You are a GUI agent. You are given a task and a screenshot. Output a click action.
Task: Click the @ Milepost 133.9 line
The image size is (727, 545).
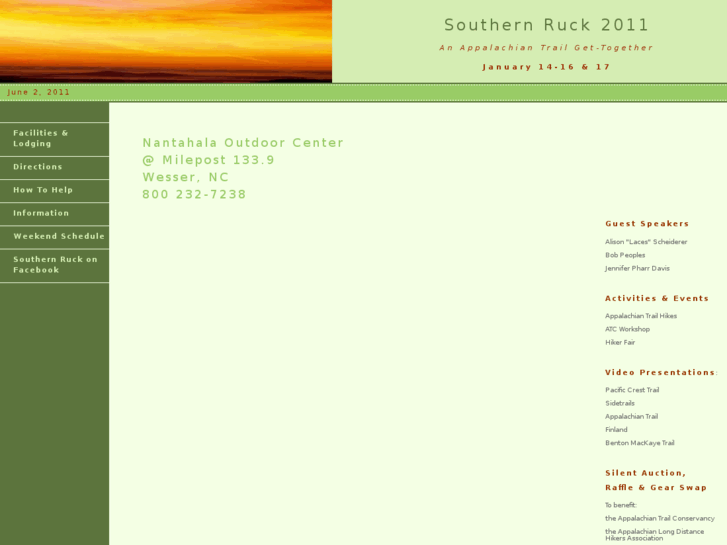point(208,160)
